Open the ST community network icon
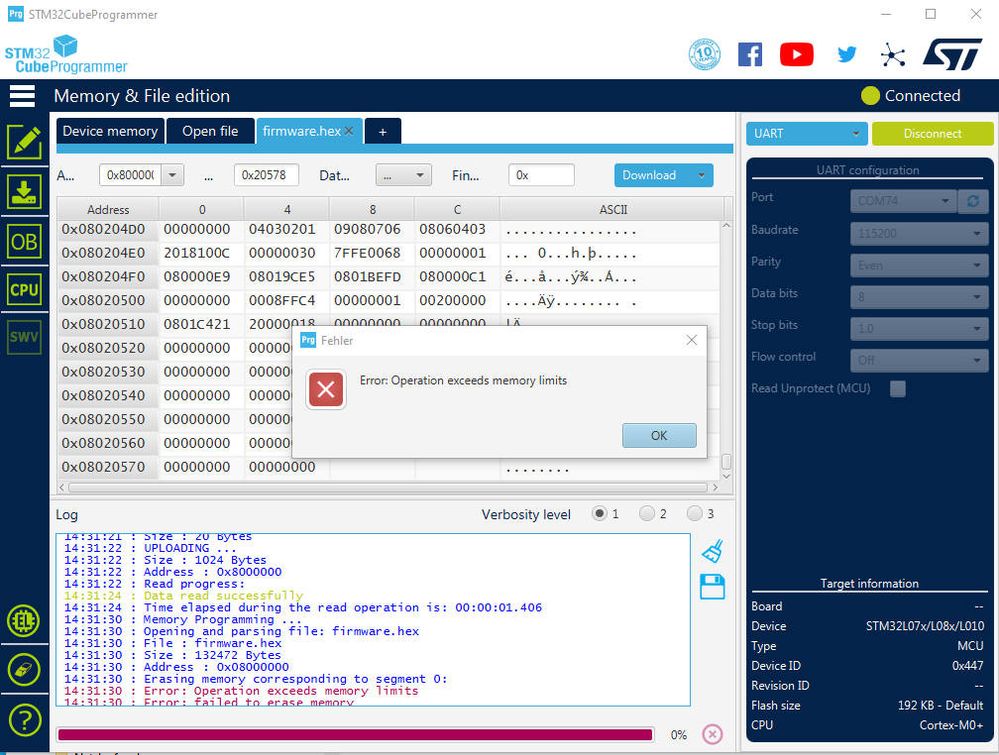Screen dimensions: 999x755 pyautogui.click(x=893, y=55)
